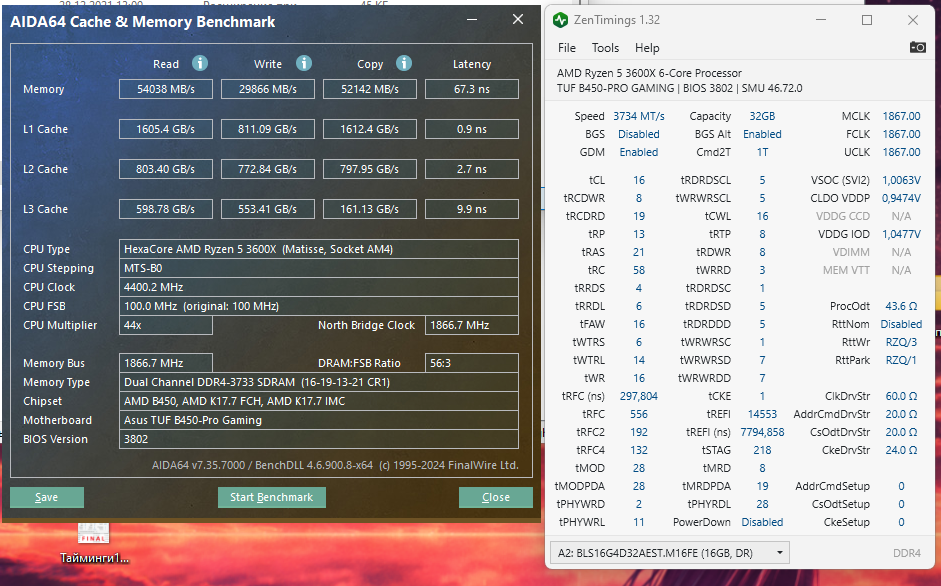The width and height of the screenshot is (941, 586).
Task: Click tRCDRD value 19
Action: point(639,216)
